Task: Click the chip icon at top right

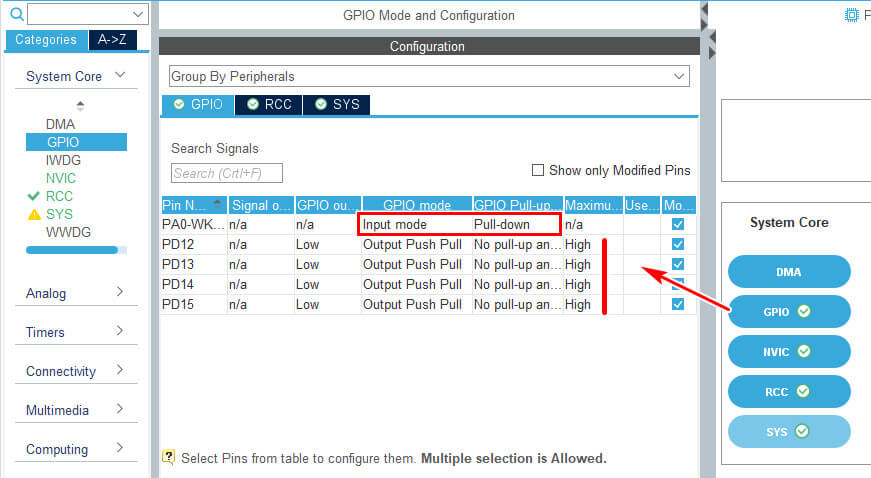Action: (x=851, y=14)
